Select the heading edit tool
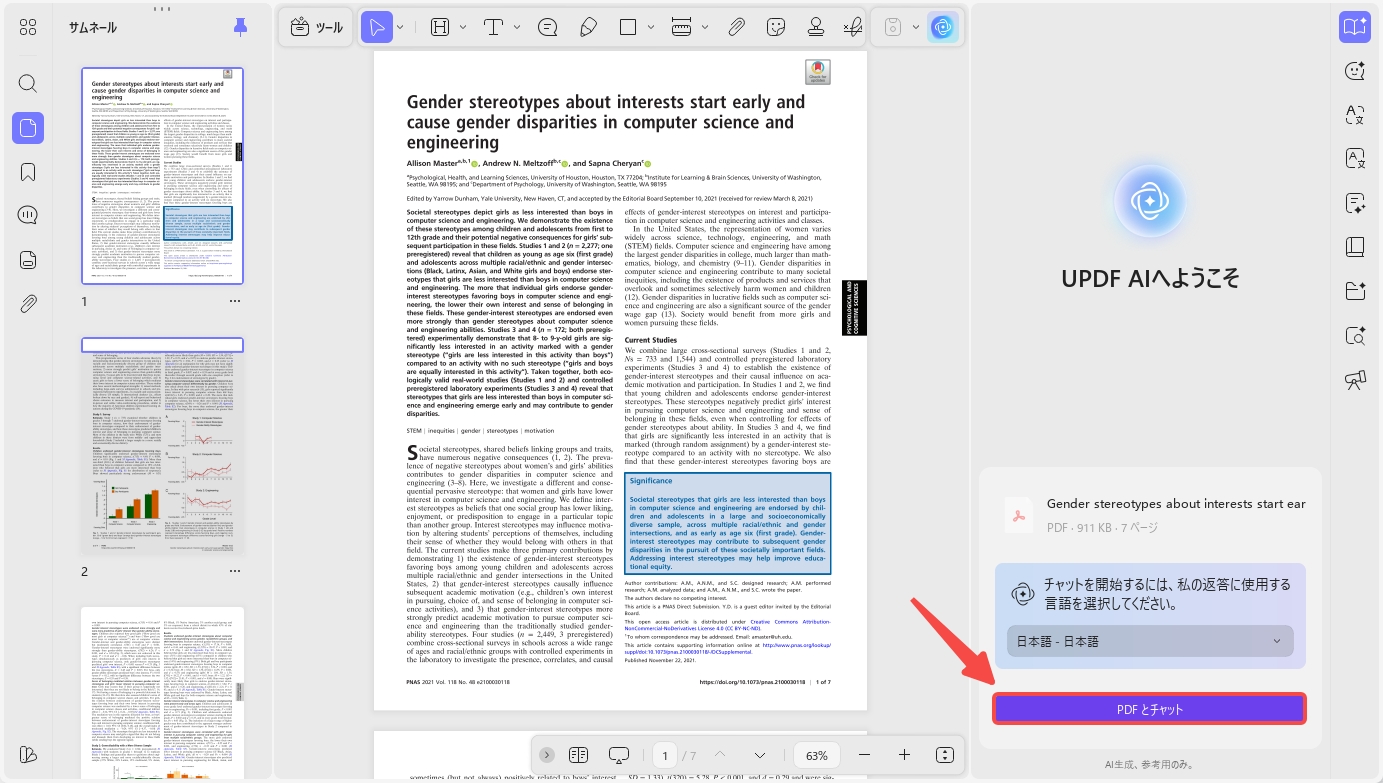1383x783 pixels. [439, 27]
